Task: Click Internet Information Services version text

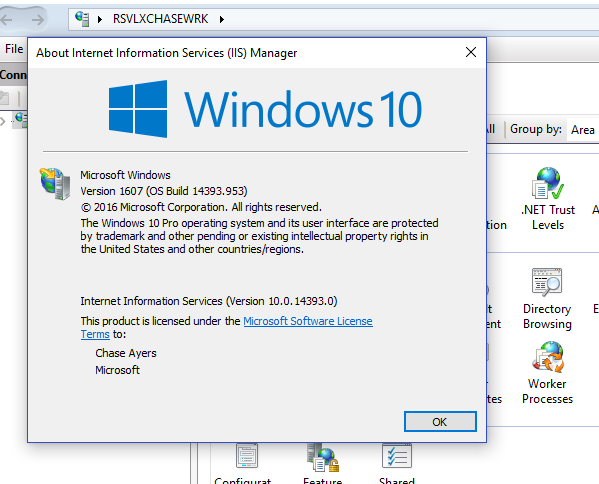Action: click(209, 301)
